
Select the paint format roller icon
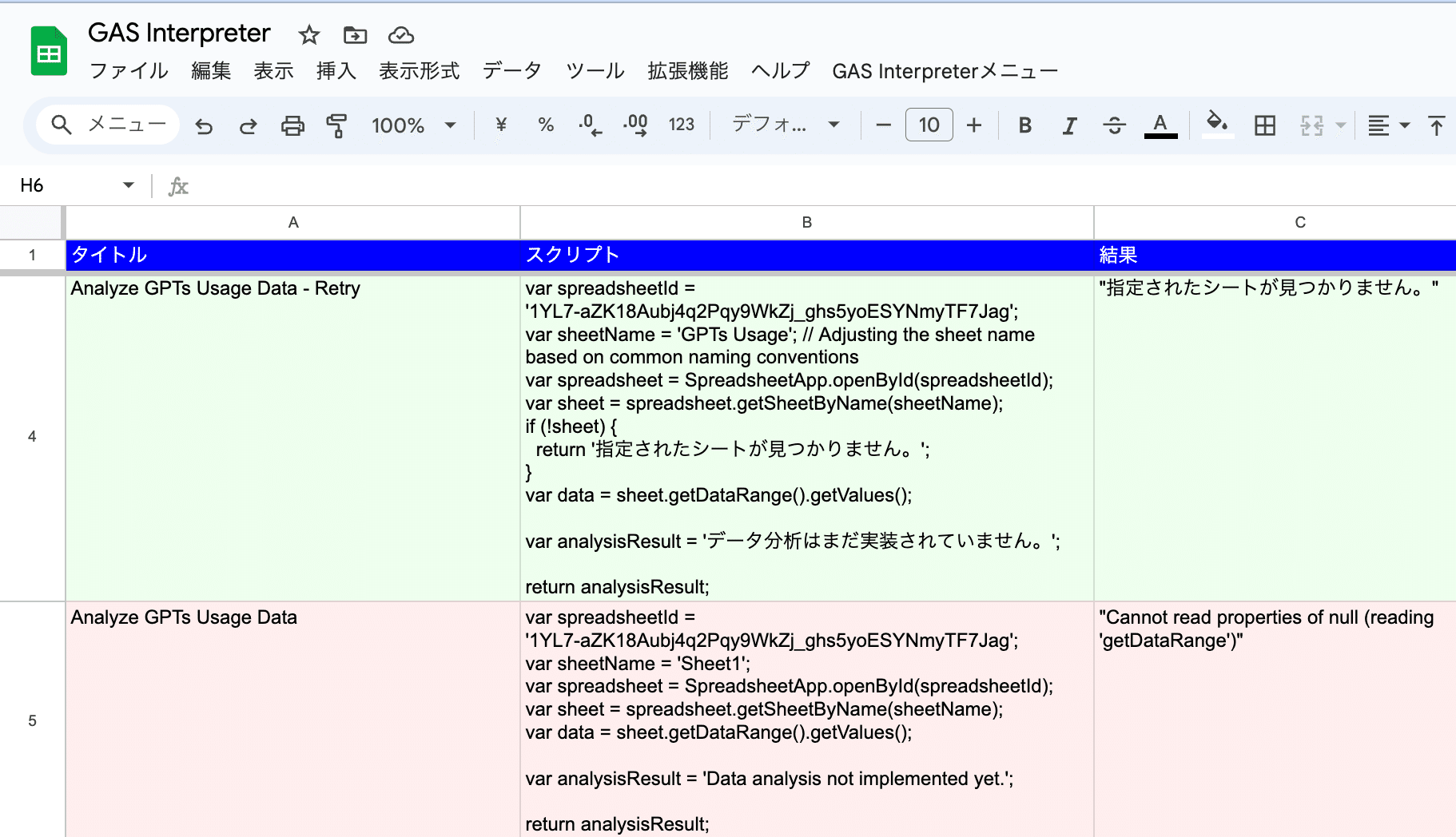click(x=336, y=125)
